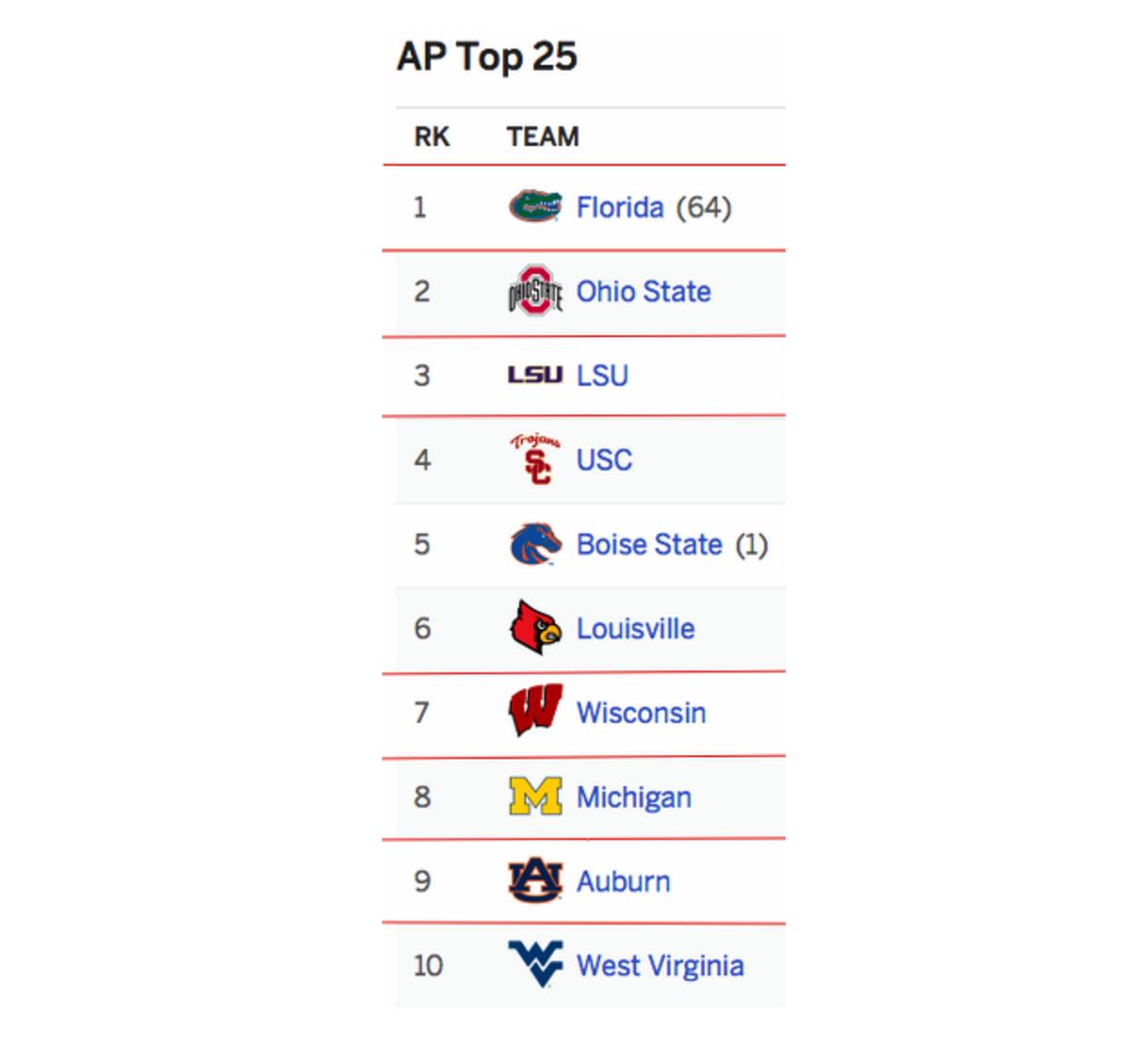This screenshot has height=1042, width=1148.
Task: Click the Auburn Tigers logo
Action: [535, 880]
